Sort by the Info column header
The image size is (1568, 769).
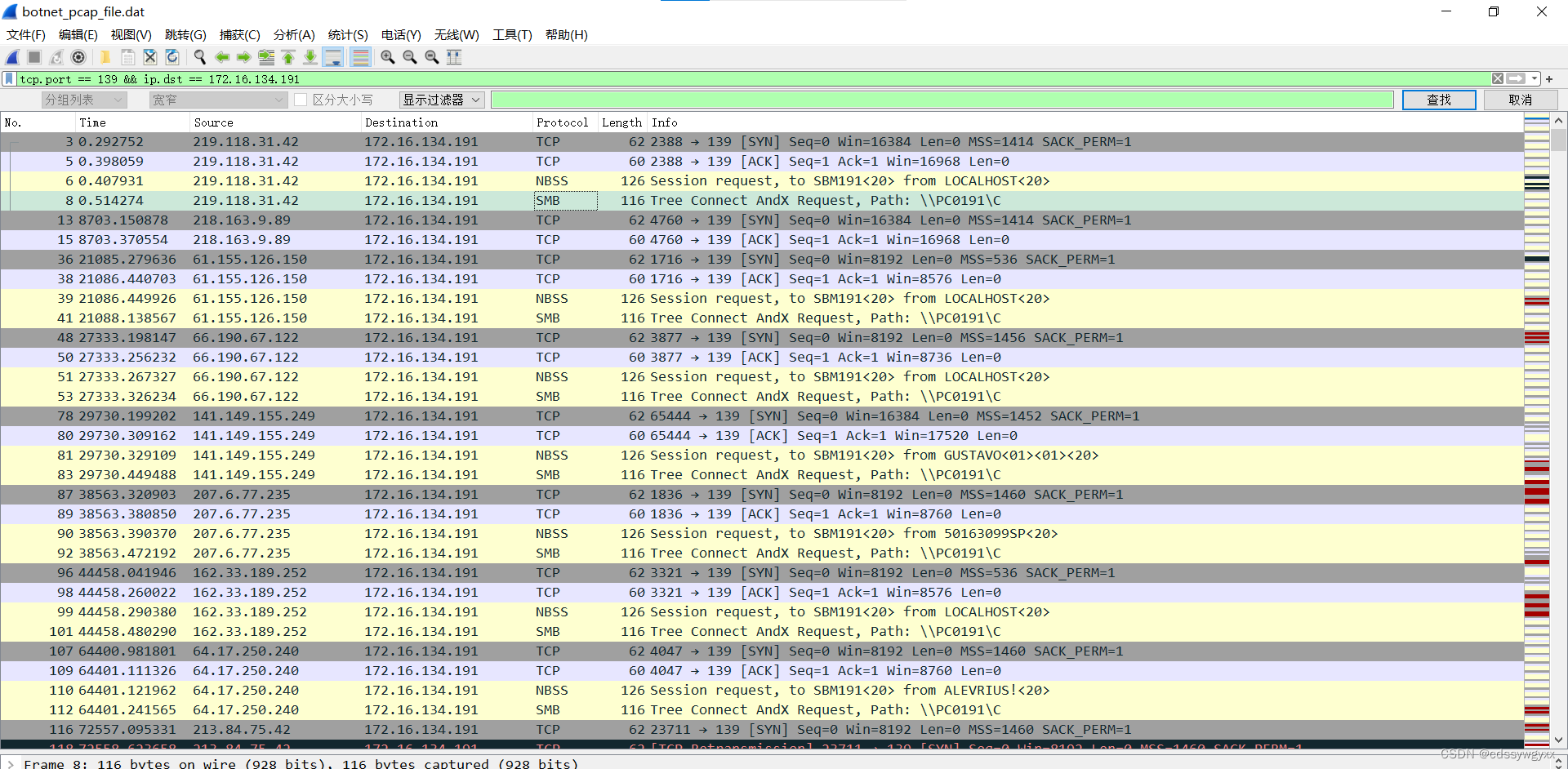1085,122
